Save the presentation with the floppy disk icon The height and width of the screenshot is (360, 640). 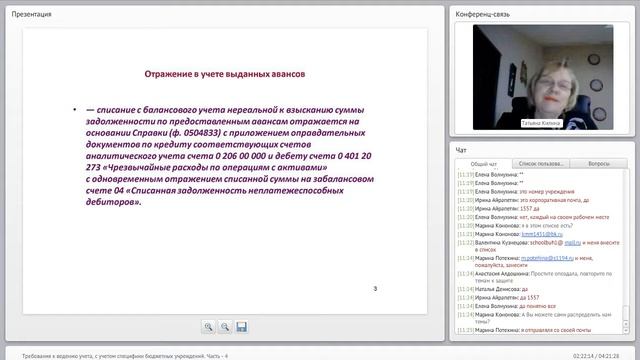tap(241, 327)
